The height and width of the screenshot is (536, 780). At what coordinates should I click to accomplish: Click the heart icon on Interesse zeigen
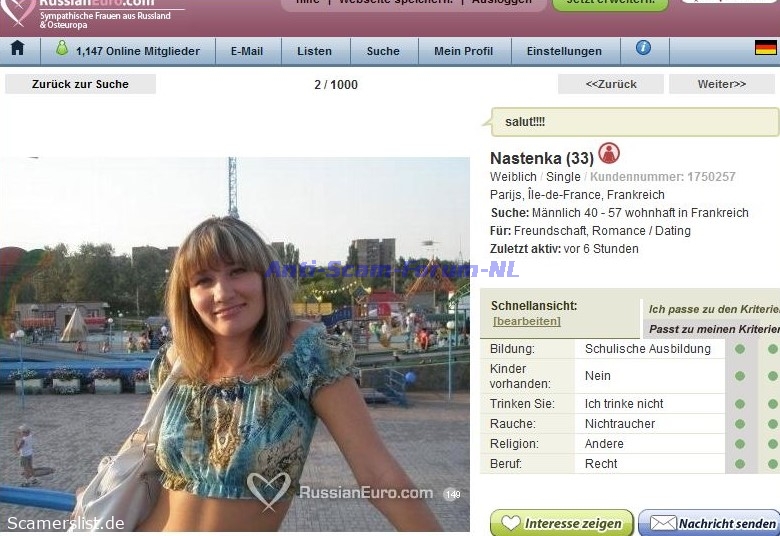point(511,523)
